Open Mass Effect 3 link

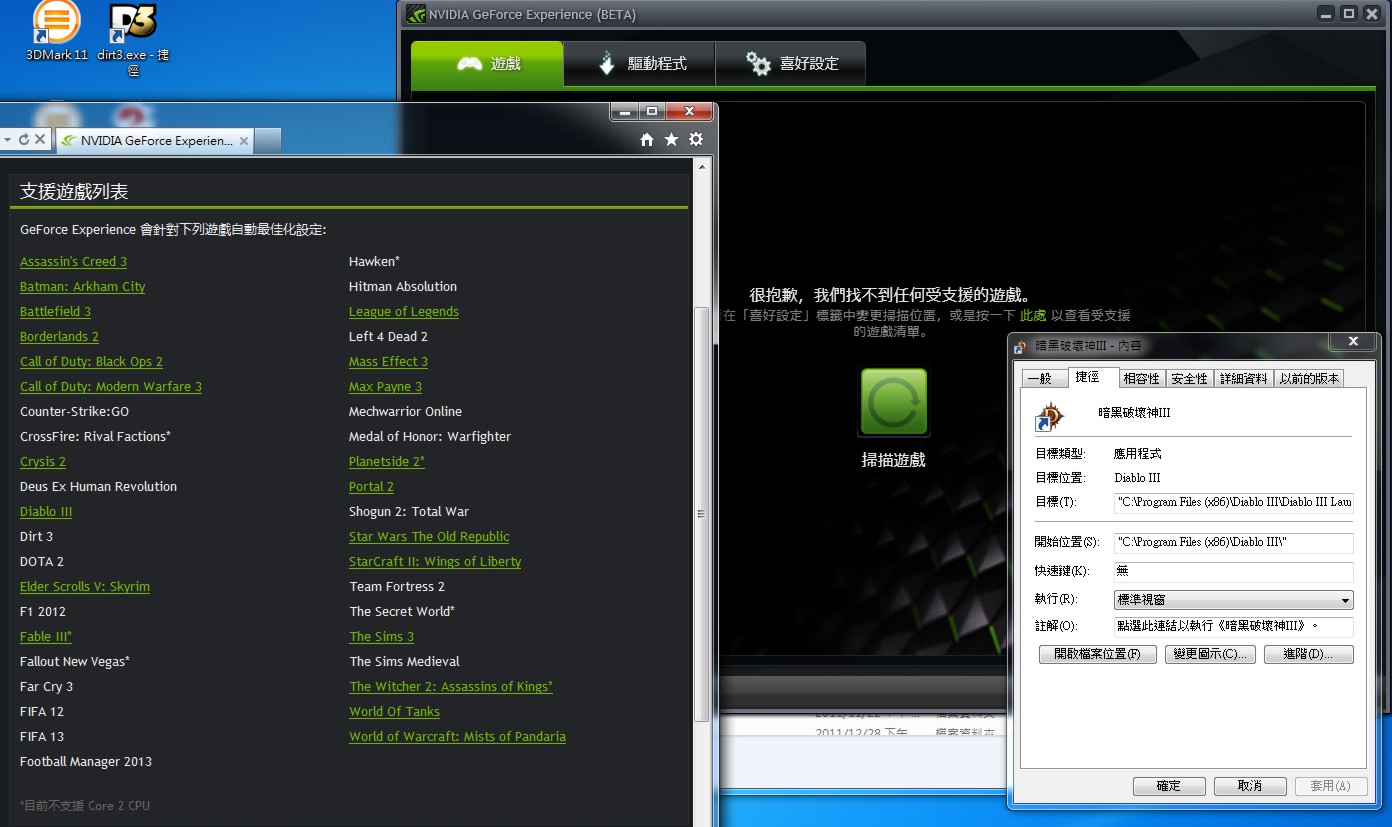(x=388, y=362)
